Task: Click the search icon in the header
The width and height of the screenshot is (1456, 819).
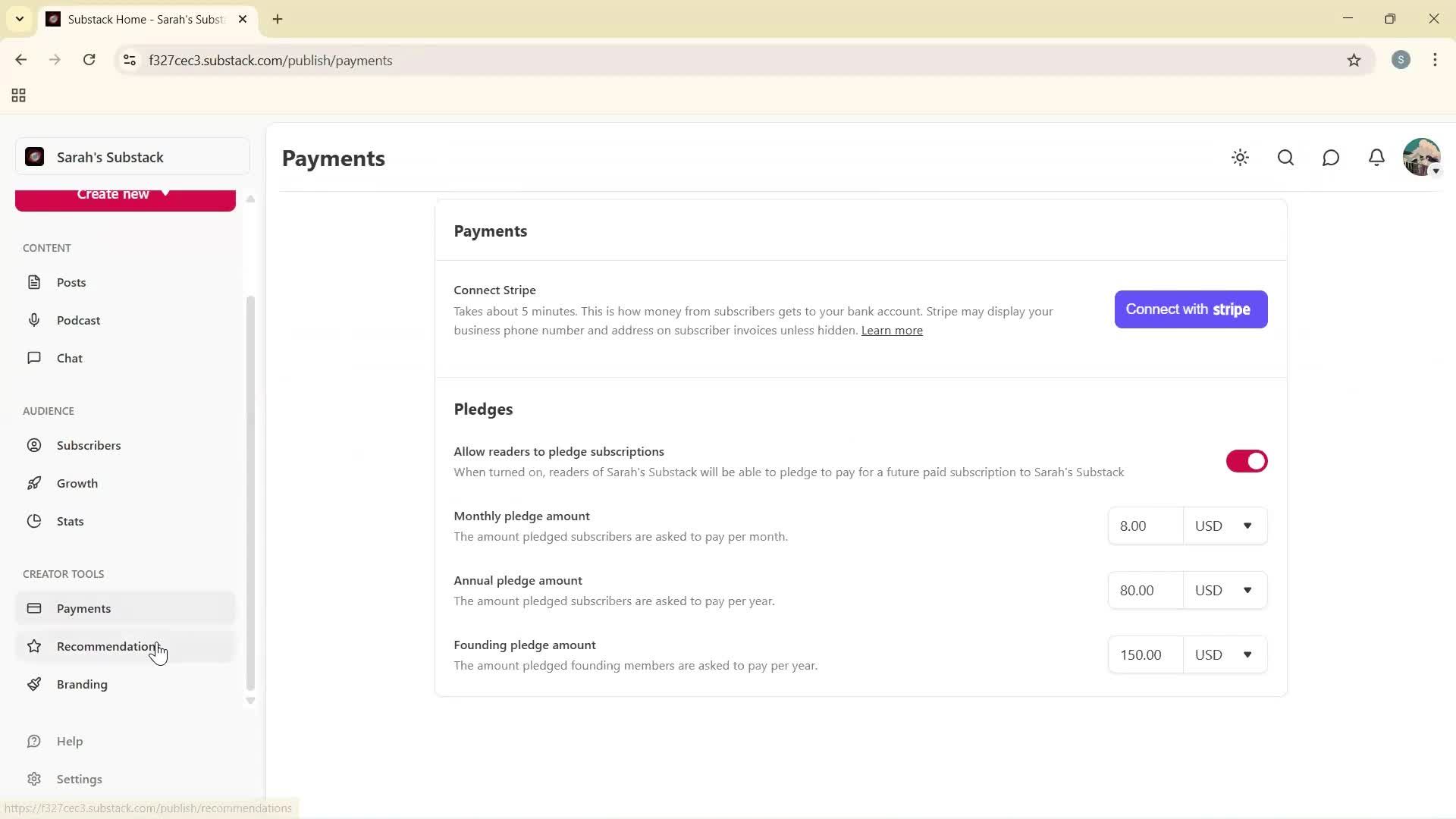Action: (x=1285, y=158)
